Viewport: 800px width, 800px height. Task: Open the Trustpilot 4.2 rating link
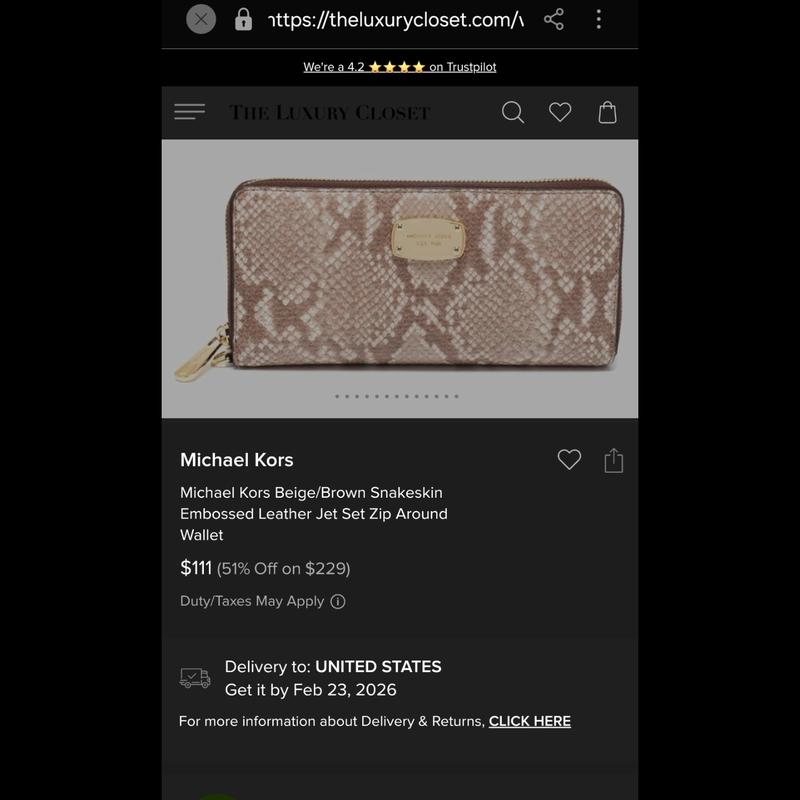tap(399, 67)
